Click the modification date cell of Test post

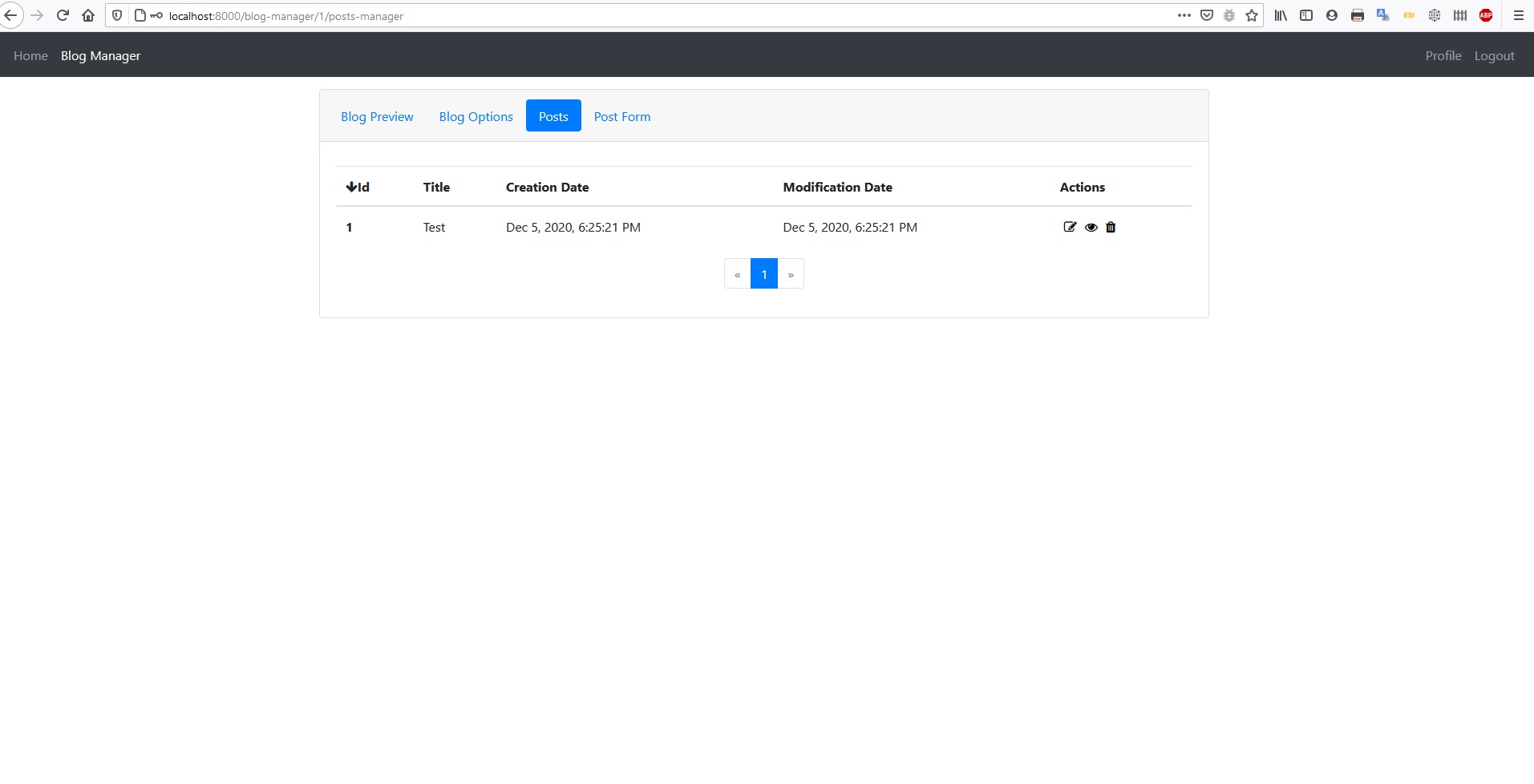pyautogui.click(x=850, y=227)
